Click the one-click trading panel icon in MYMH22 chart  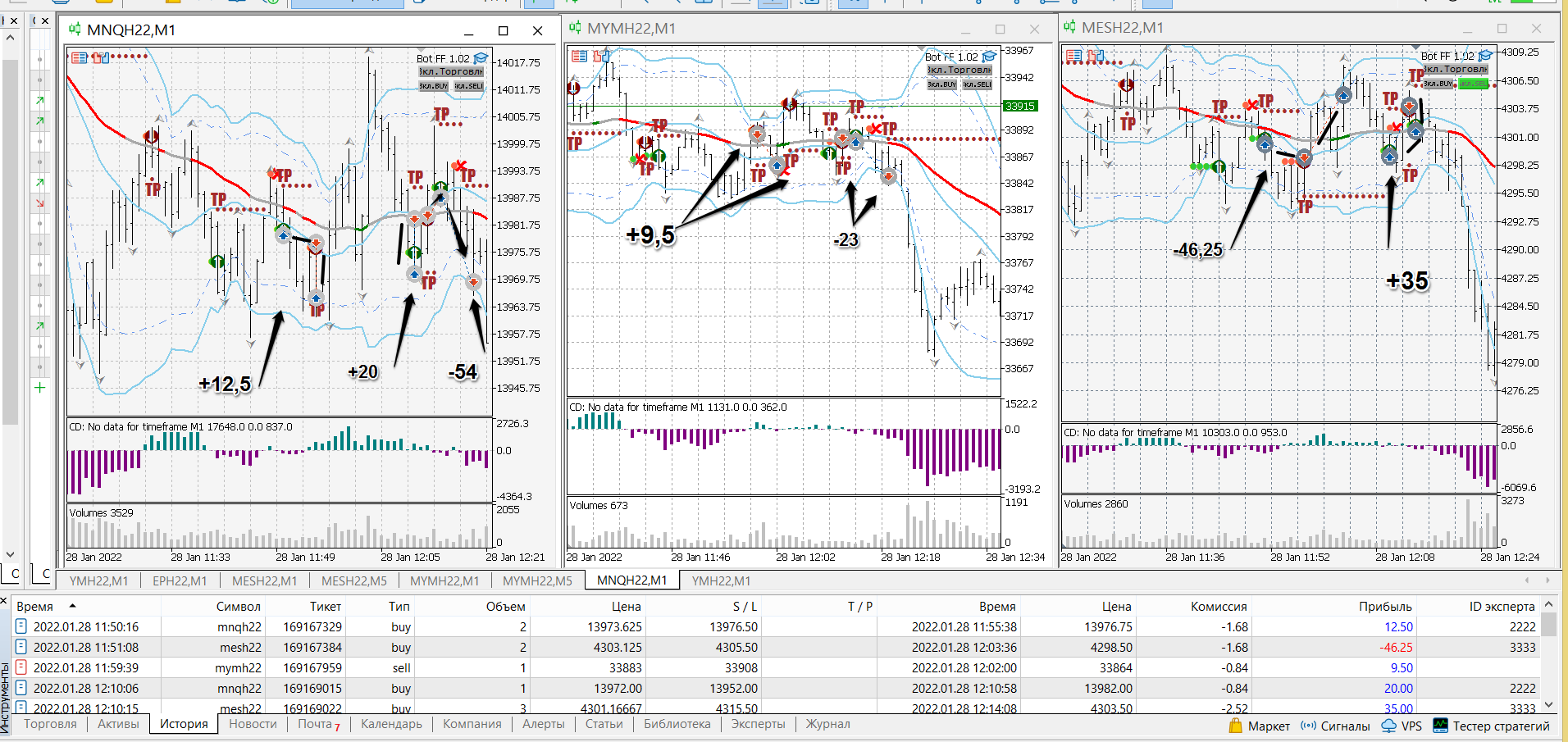click(x=579, y=56)
